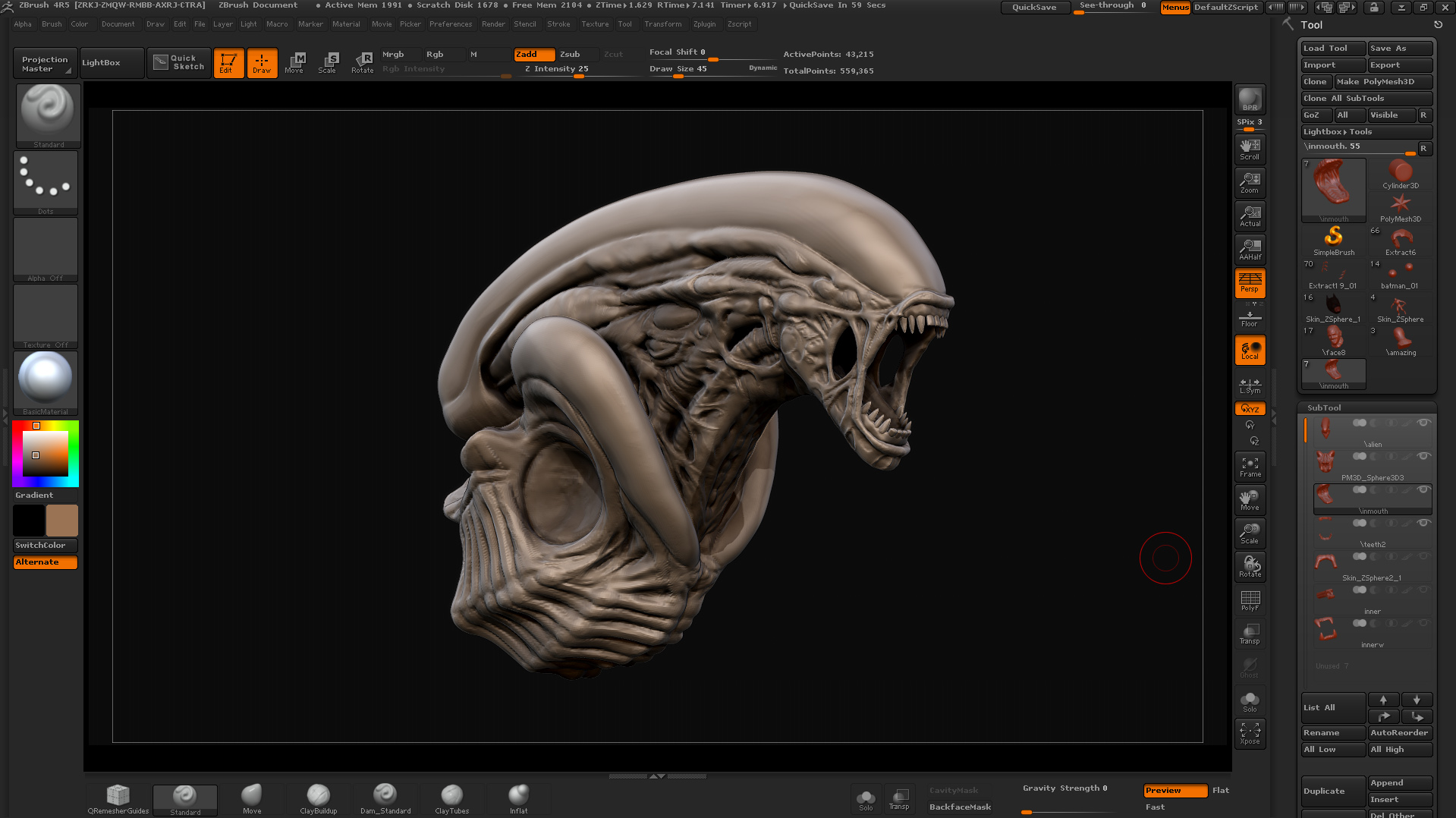Select the ClayBuildup brush
Screen dimensions: 1456x818
(319, 800)
